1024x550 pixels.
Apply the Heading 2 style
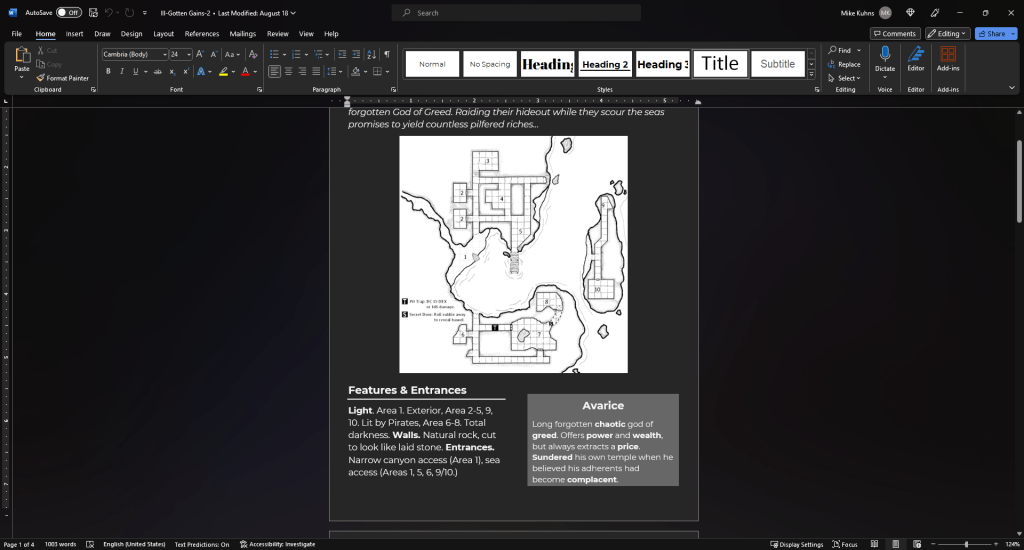pyautogui.click(x=605, y=64)
